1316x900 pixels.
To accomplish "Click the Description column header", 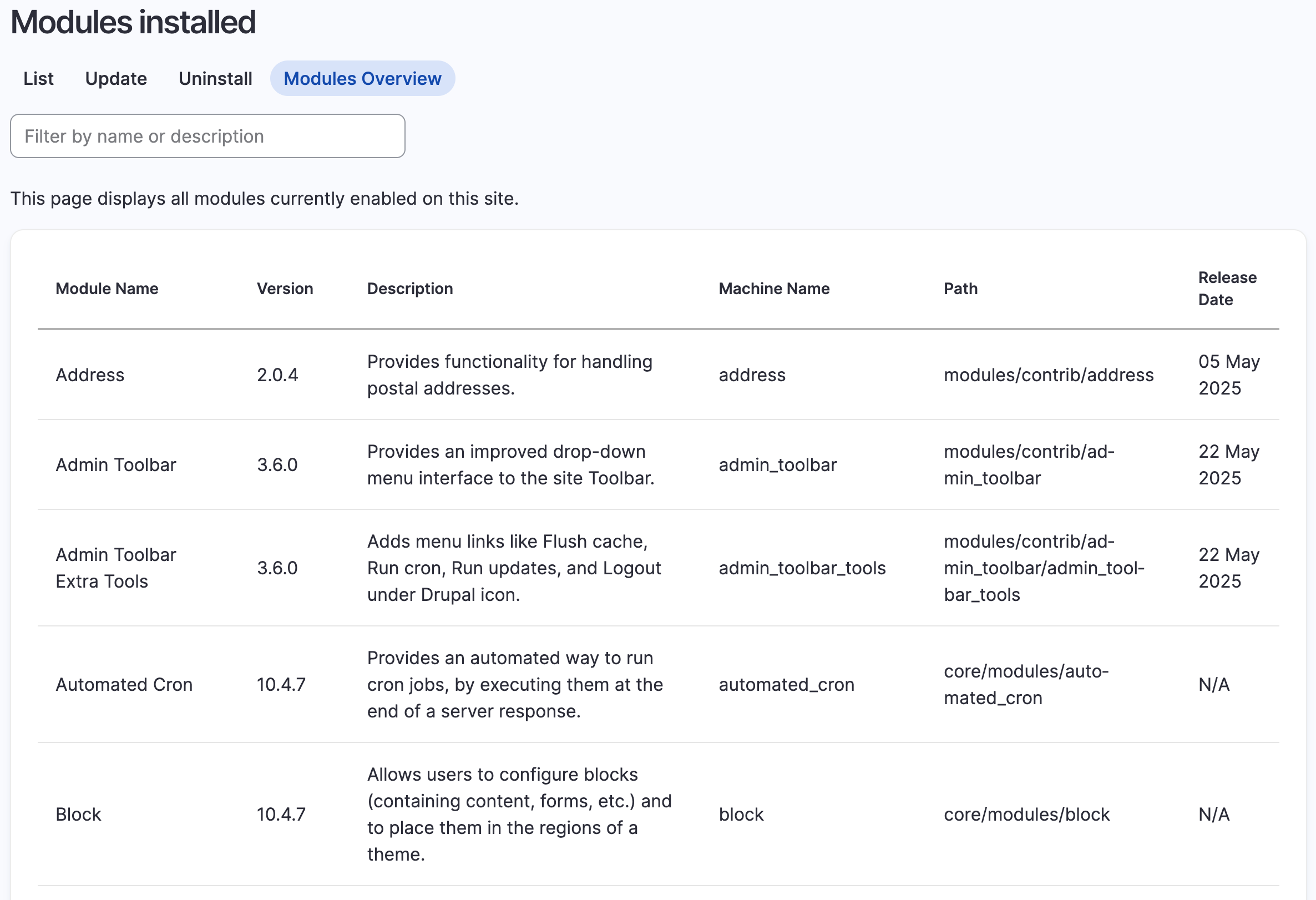I will tap(410, 289).
